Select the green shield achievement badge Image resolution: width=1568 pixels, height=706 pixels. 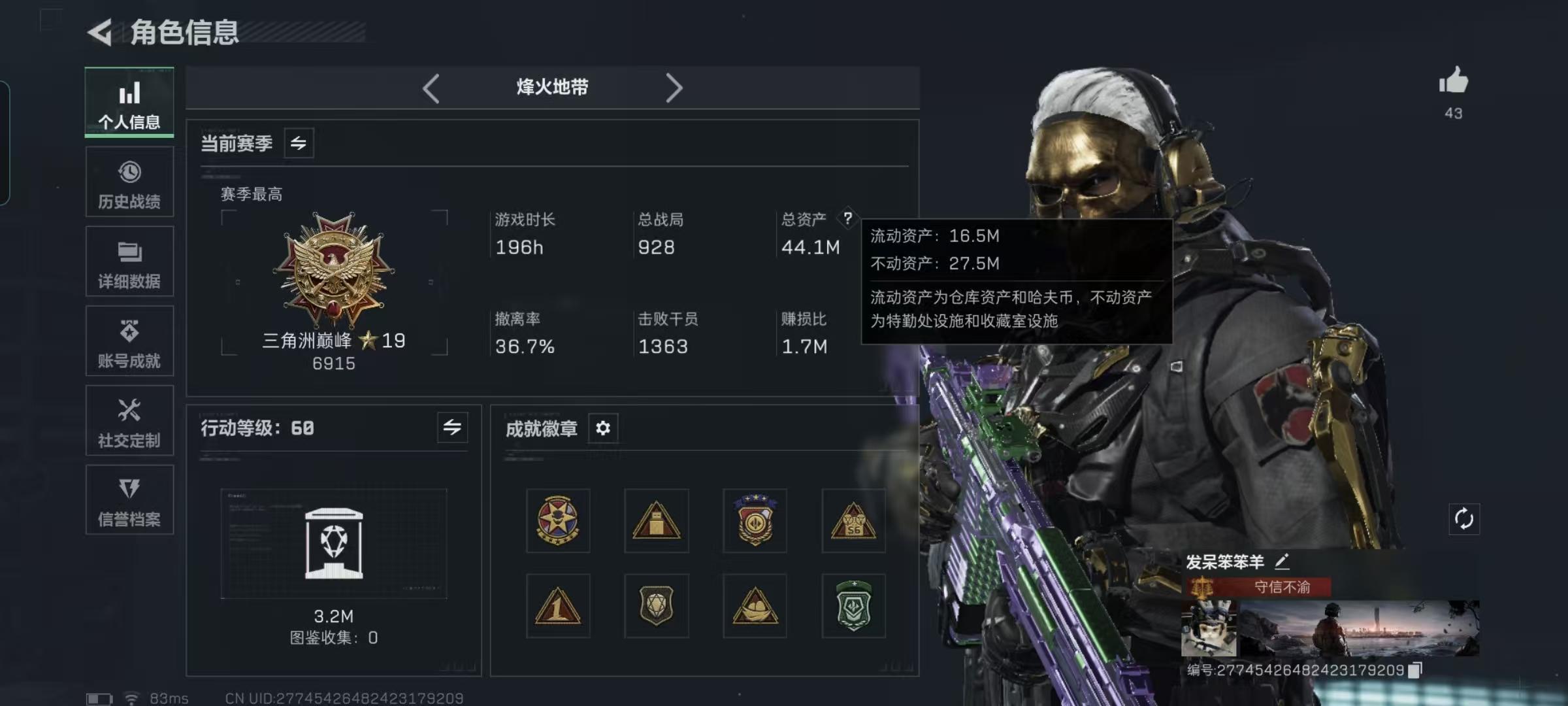(x=853, y=606)
